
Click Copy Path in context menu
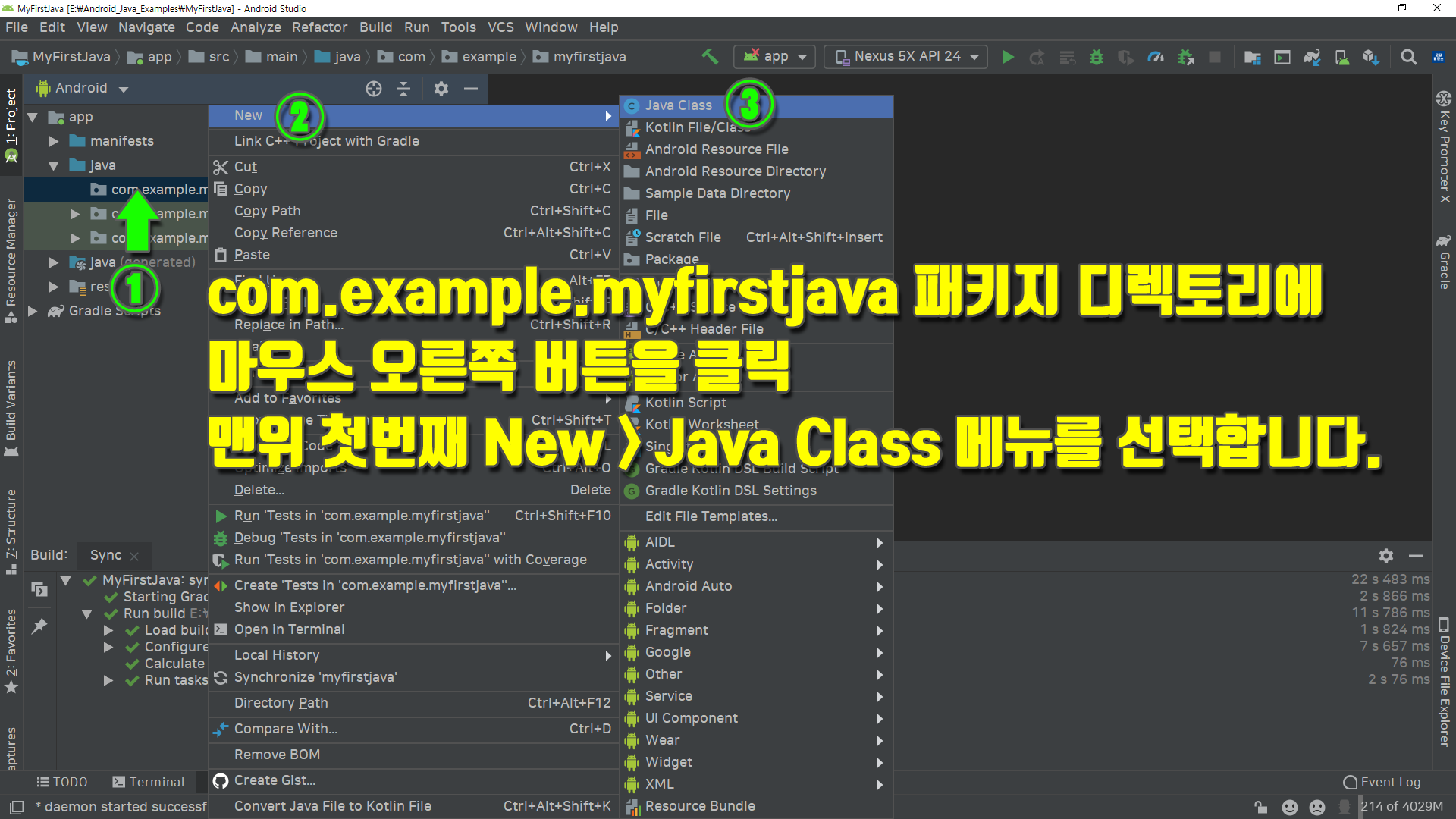[414, 212]
